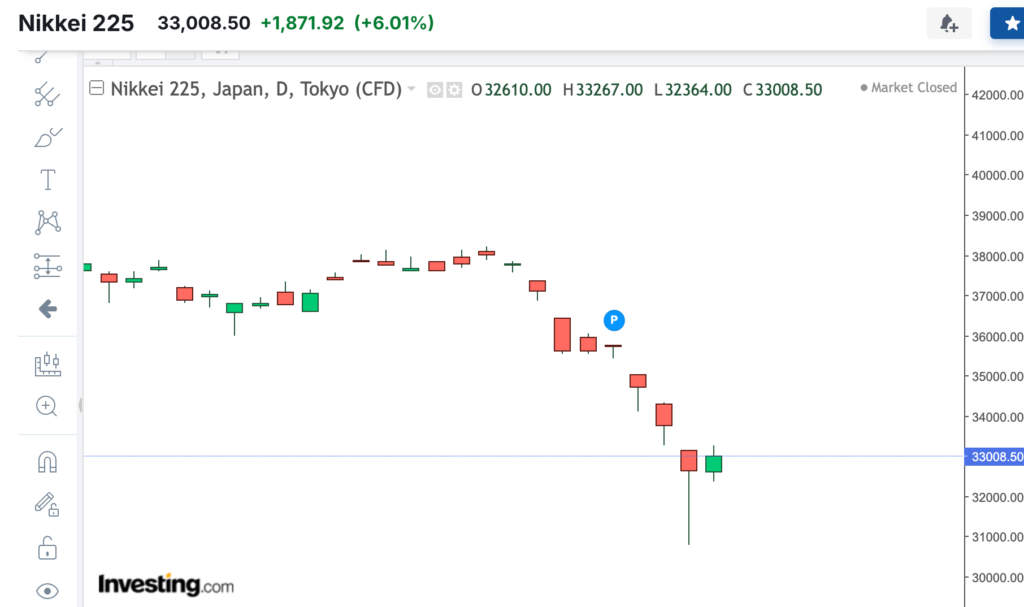Hide all drawings with the eye icon
Screen dimensions: 1024x607
(47, 590)
